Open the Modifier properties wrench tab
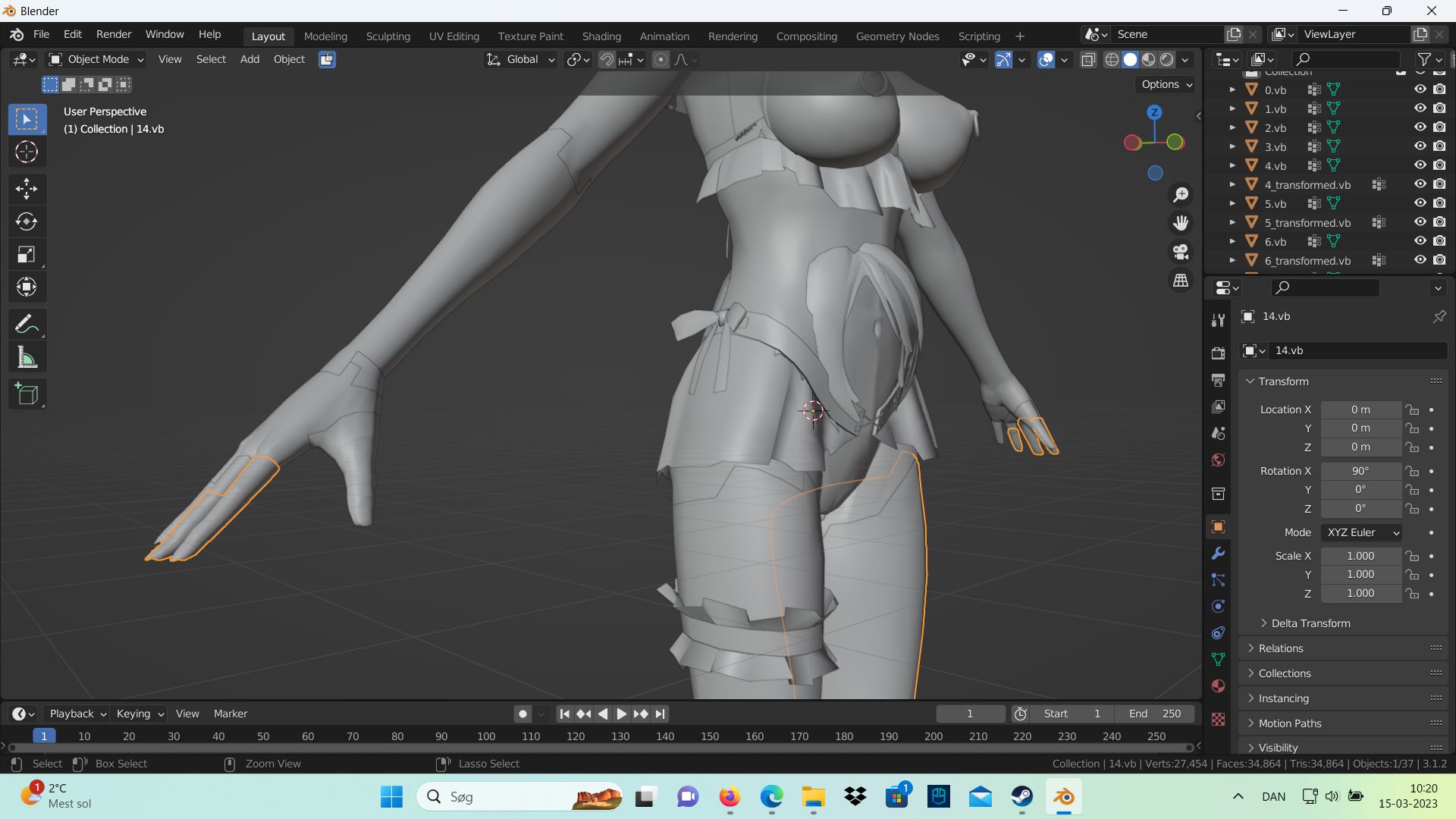Image resolution: width=1456 pixels, height=819 pixels. pyautogui.click(x=1219, y=554)
